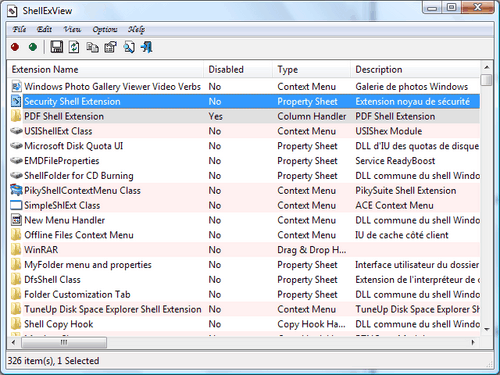The width and height of the screenshot is (500, 375).
Task: Open the File menu
Action: click(19, 29)
